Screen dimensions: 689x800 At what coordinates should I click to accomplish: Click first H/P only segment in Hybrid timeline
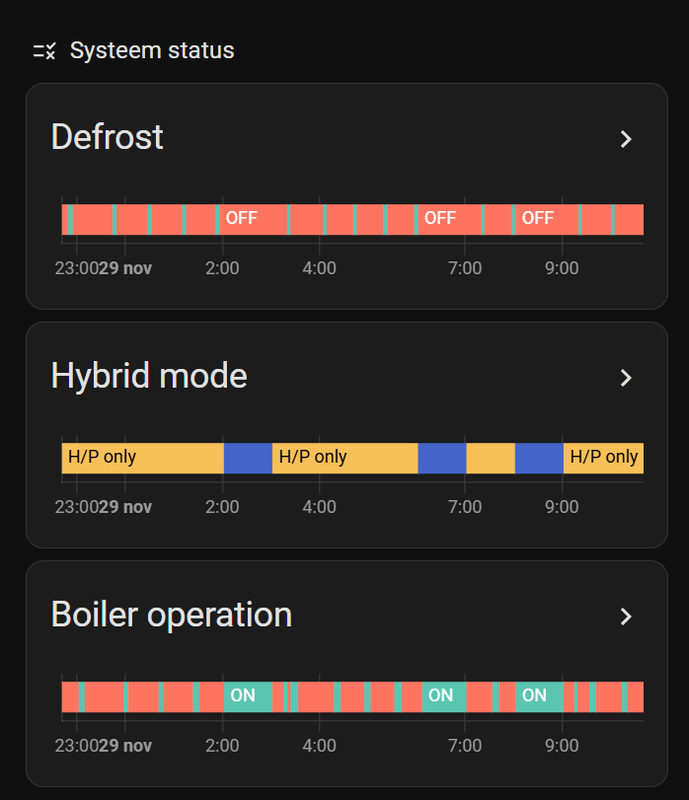click(141, 457)
